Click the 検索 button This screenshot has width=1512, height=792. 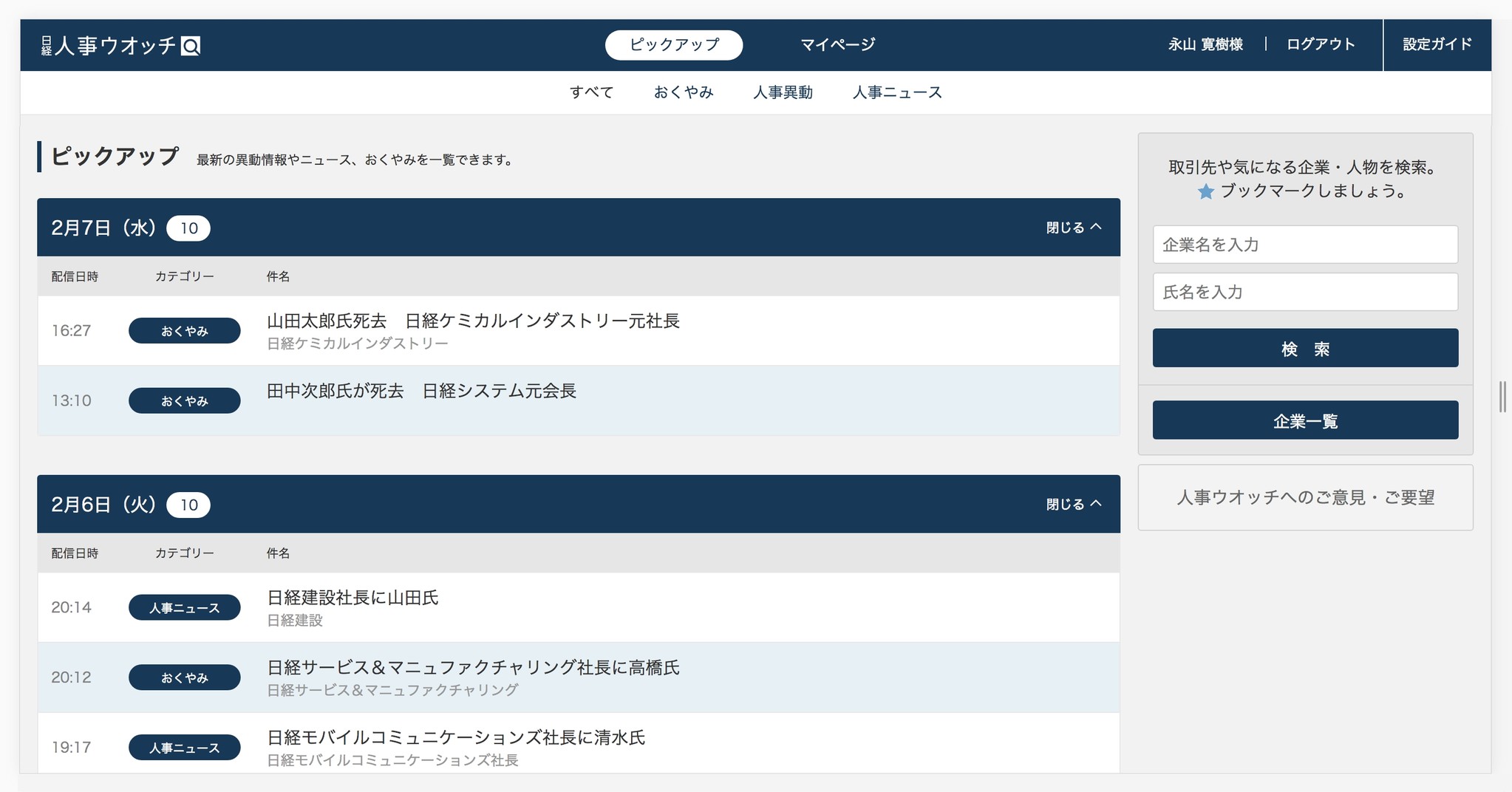pos(1305,348)
